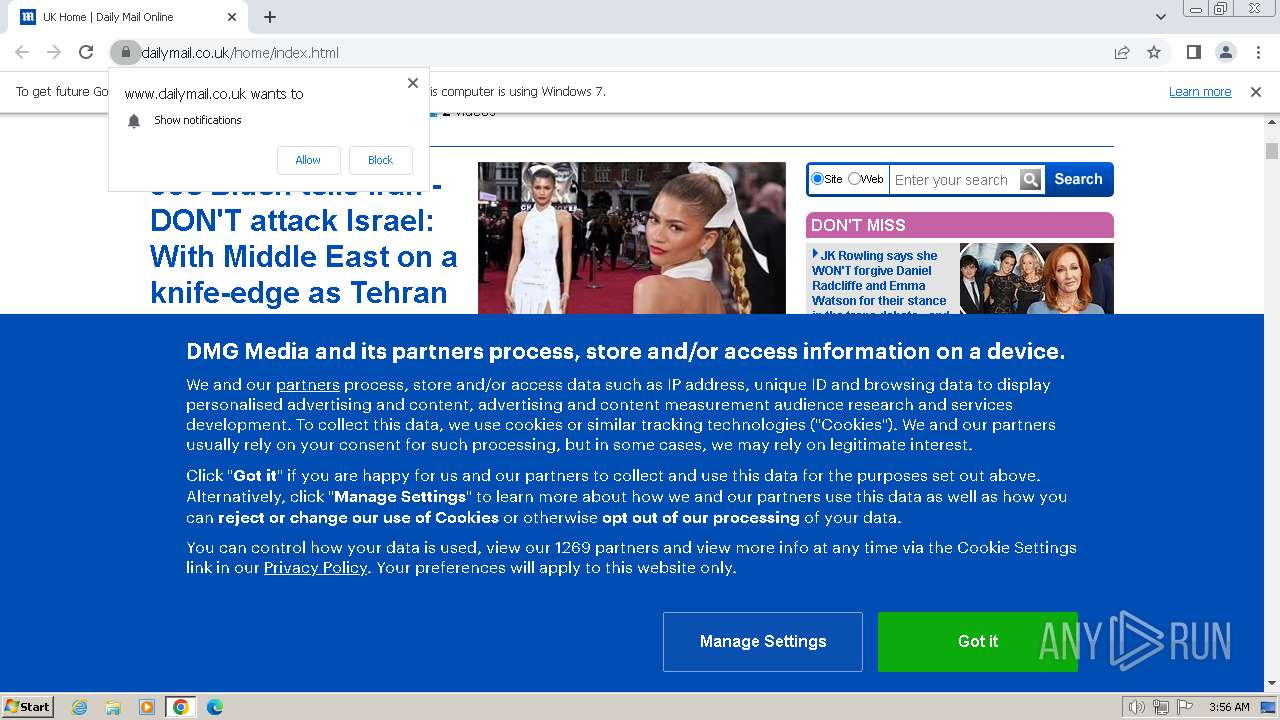Reload the Daily Mail page
This screenshot has width=1280, height=720.
click(86, 52)
